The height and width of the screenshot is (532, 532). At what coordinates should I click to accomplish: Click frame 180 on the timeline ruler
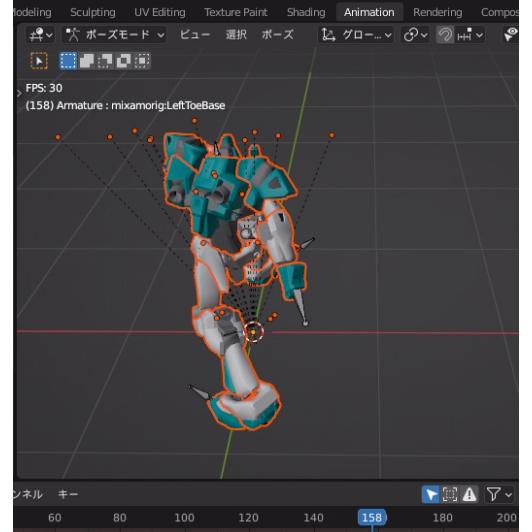click(442, 517)
